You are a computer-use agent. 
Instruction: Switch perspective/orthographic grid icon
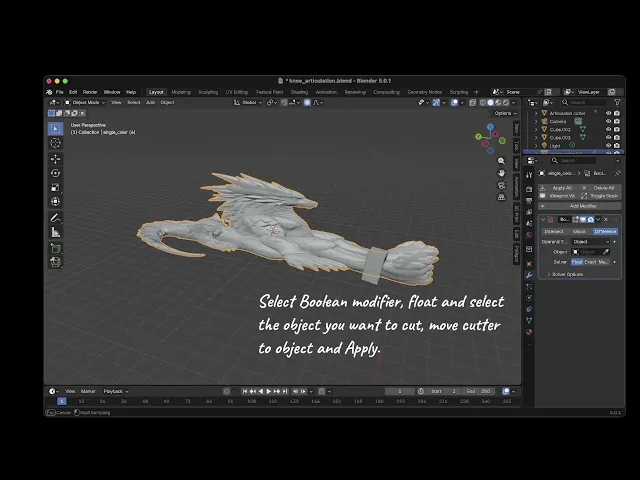pyautogui.click(x=501, y=197)
